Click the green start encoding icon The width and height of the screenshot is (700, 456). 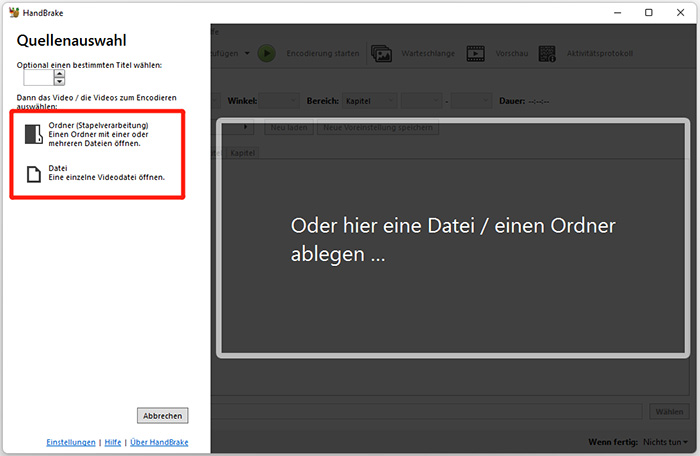click(x=267, y=53)
